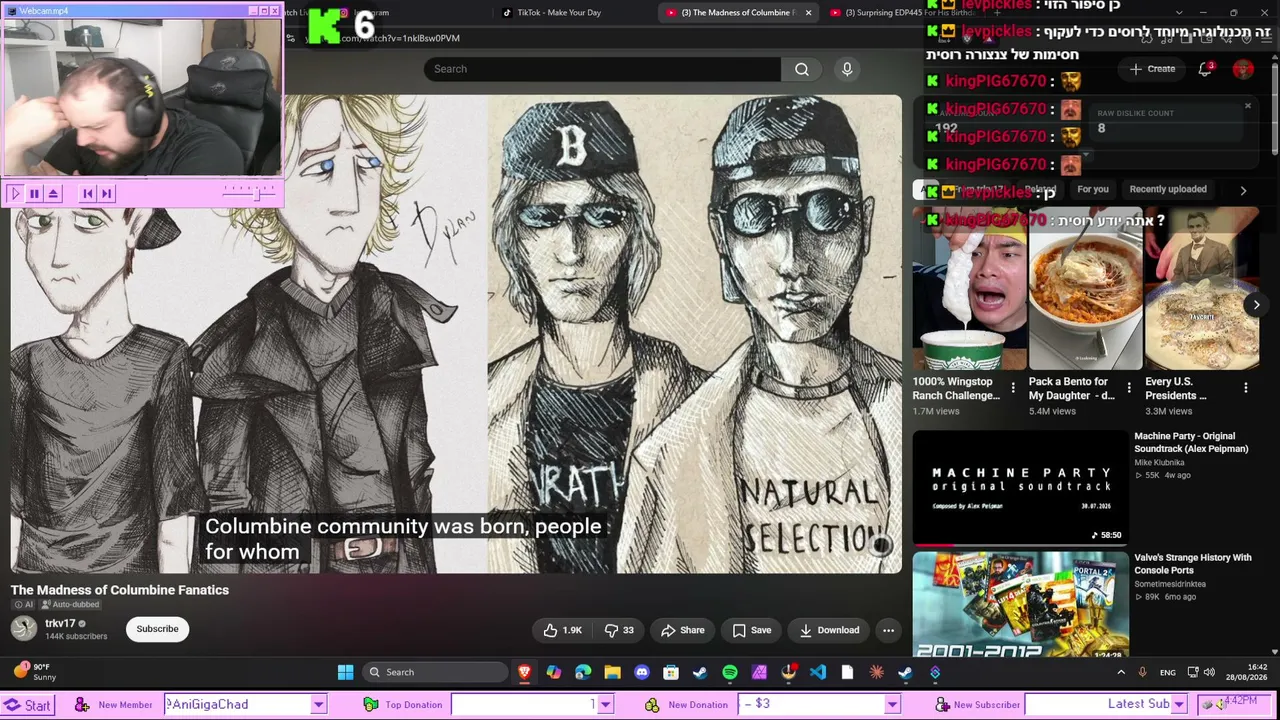Image resolution: width=1280 pixels, height=720 pixels.
Task: Expand the New Member dropdown
Action: tap(318, 705)
